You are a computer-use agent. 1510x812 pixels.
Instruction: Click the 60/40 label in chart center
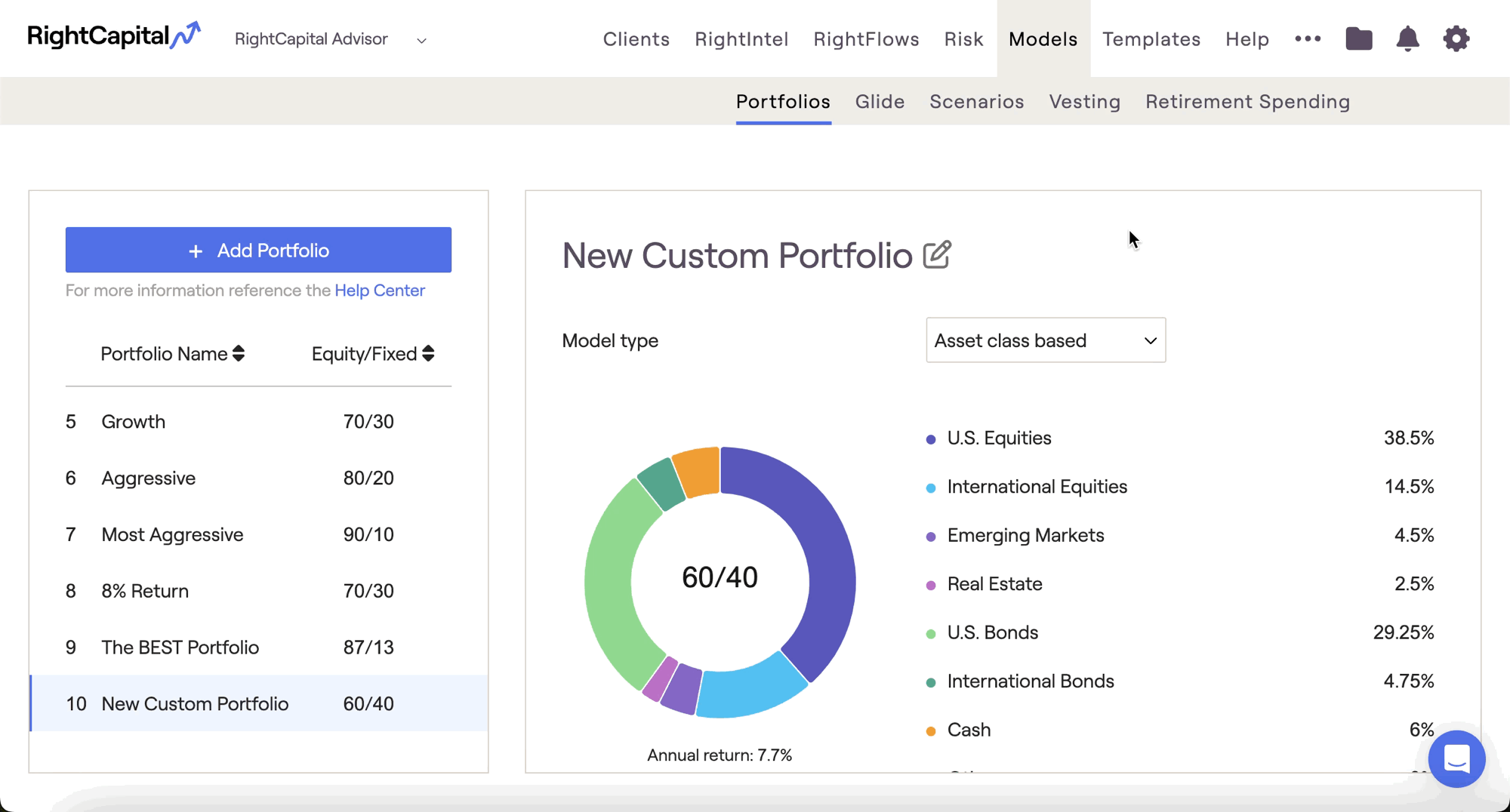pos(720,577)
